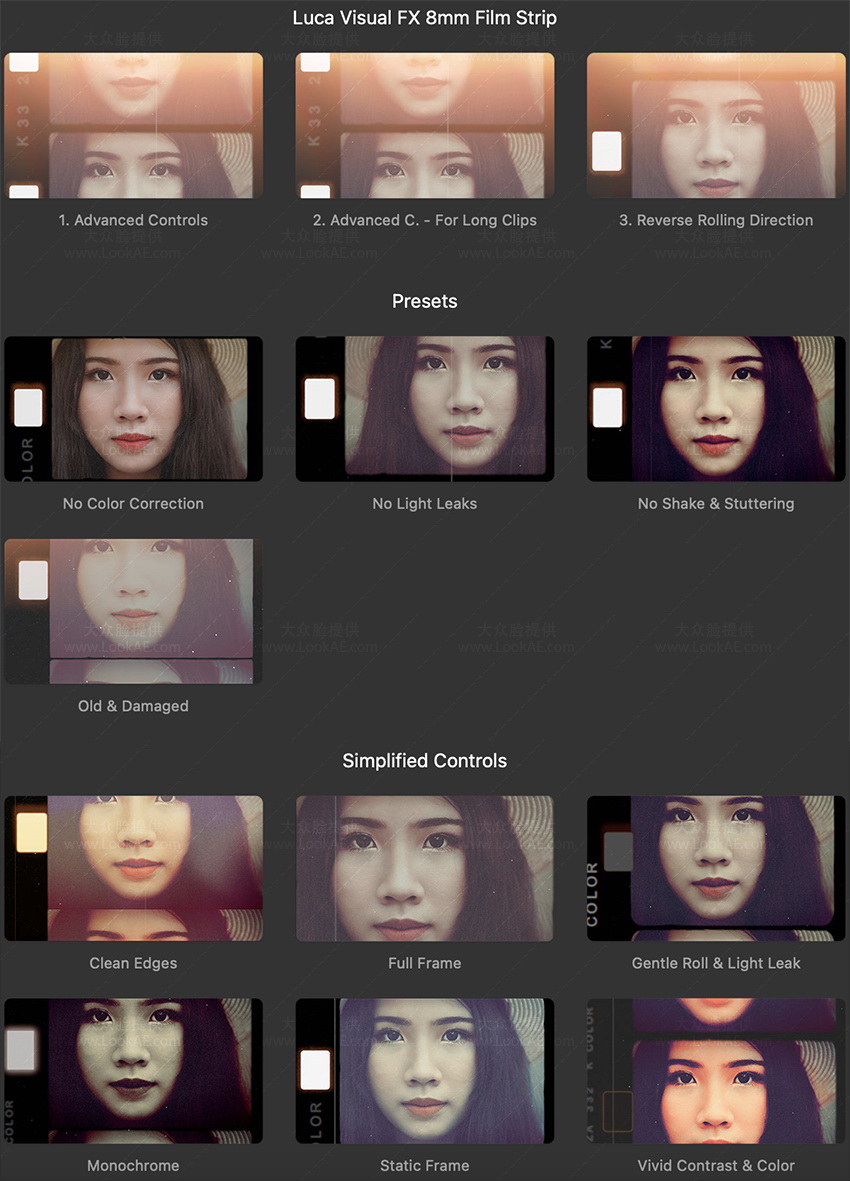The image size is (850, 1181).
Task: Choose the Old & Damaged preset thumbnail
Action: coord(133,611)
